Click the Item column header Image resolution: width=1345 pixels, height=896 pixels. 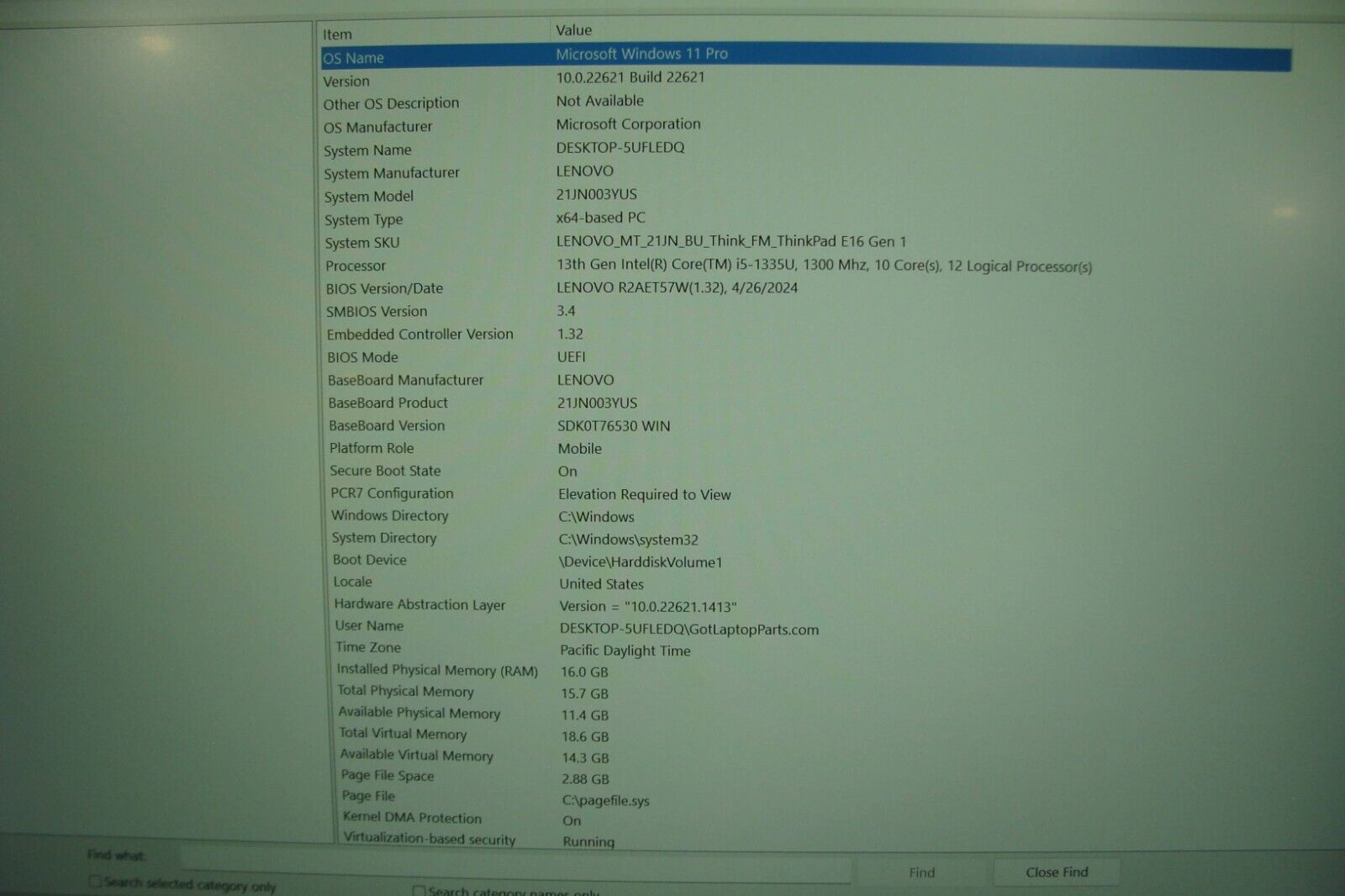tap(434, 34)
